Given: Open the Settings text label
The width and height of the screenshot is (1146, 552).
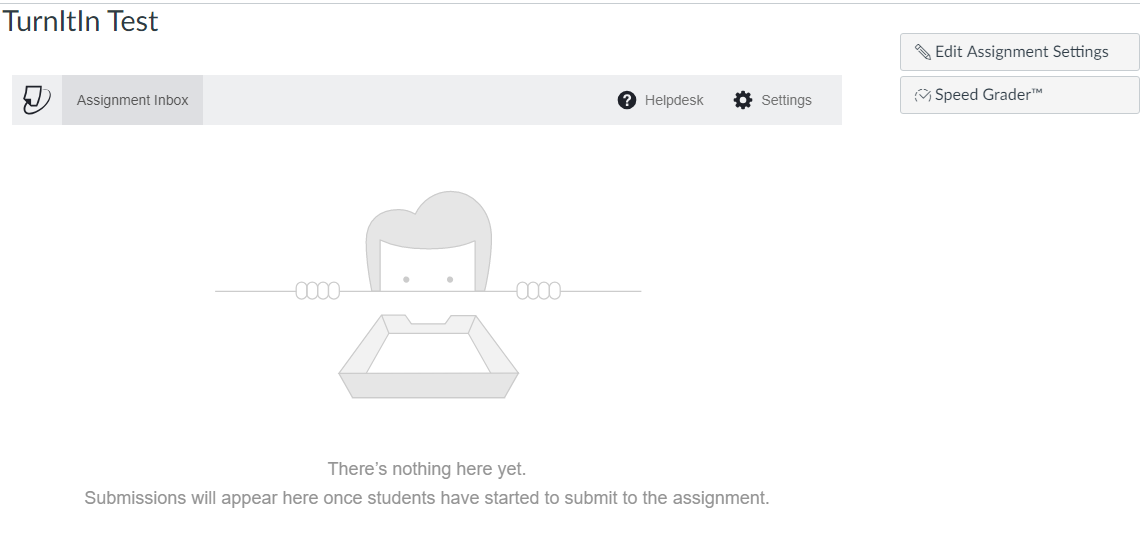Looking at the screenshot, I should (x=786, y=100).
